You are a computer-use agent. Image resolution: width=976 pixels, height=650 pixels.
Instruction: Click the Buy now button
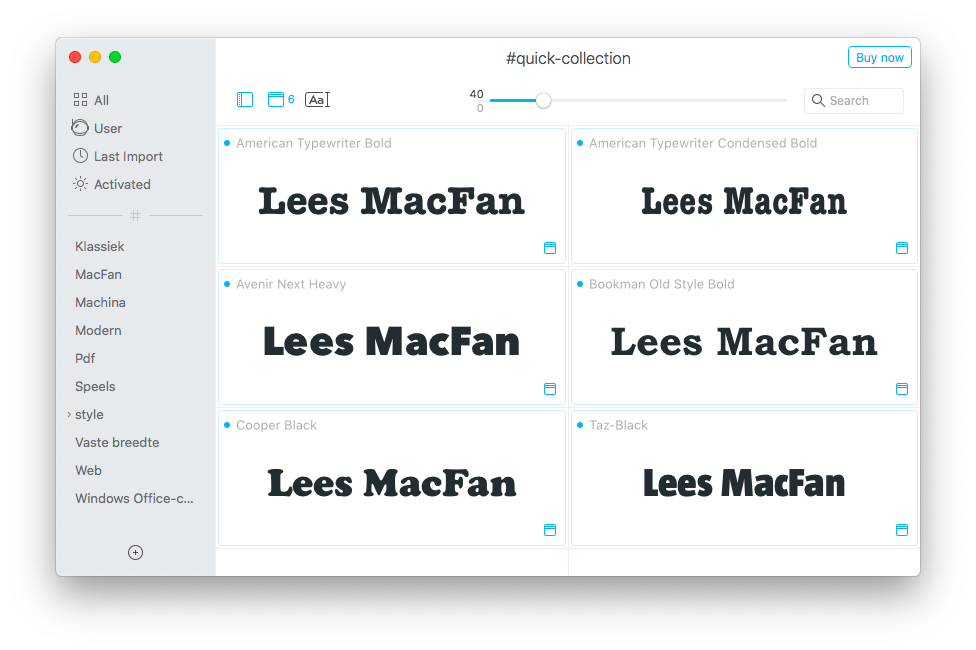coord(880,57)
